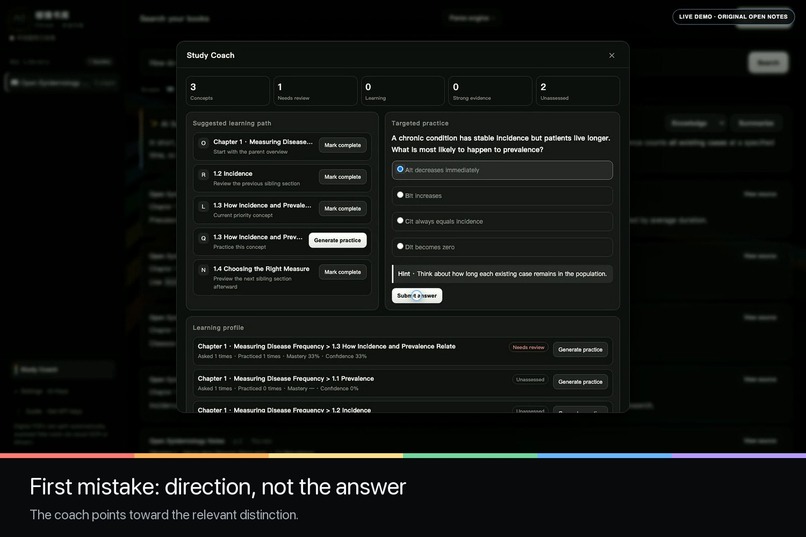Mark 1.4 Choosing the Right Measure complete
806x537 pixels.
click(x=342, y=272)
